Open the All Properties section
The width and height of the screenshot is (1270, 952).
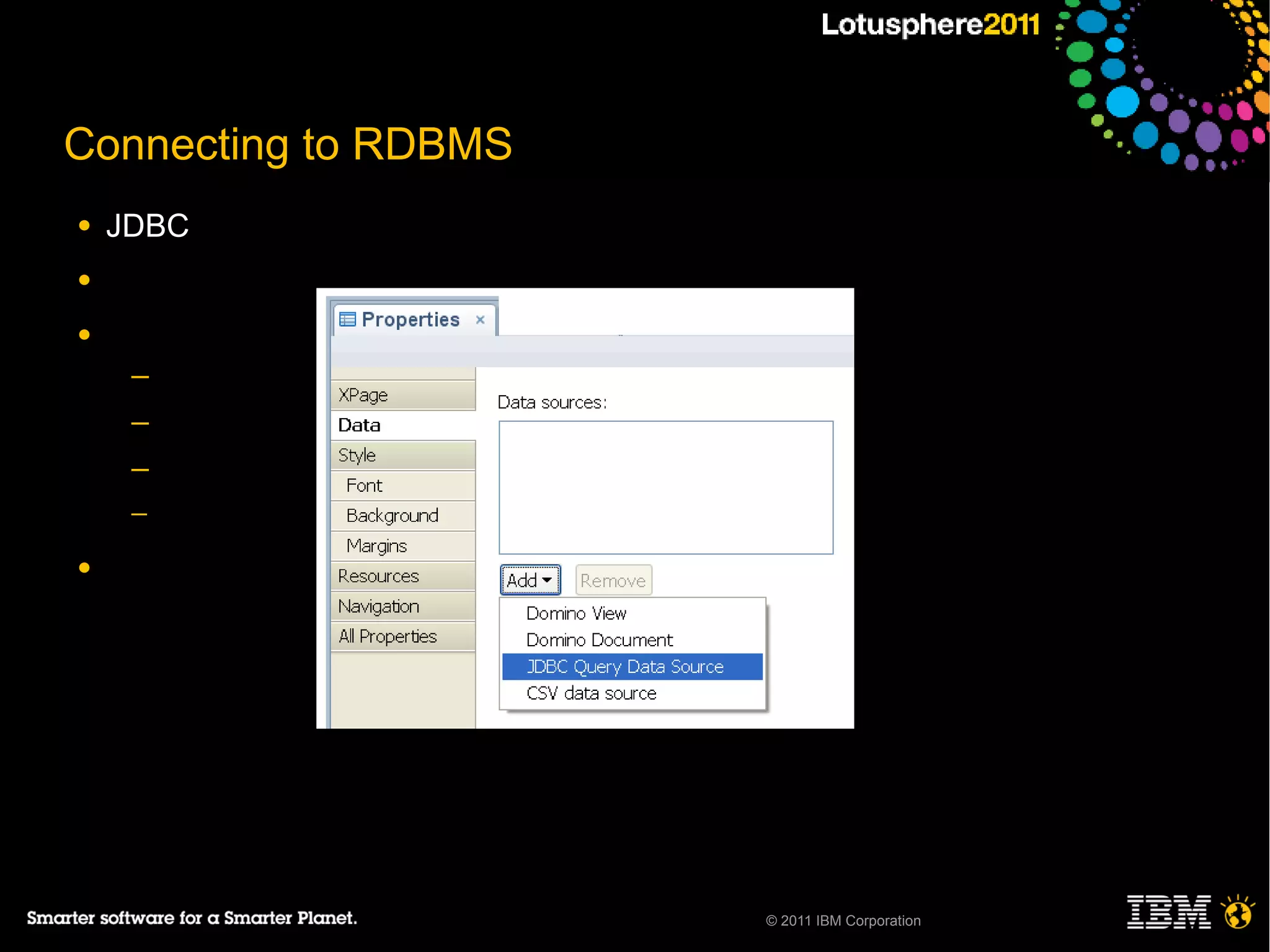point(403,636)
